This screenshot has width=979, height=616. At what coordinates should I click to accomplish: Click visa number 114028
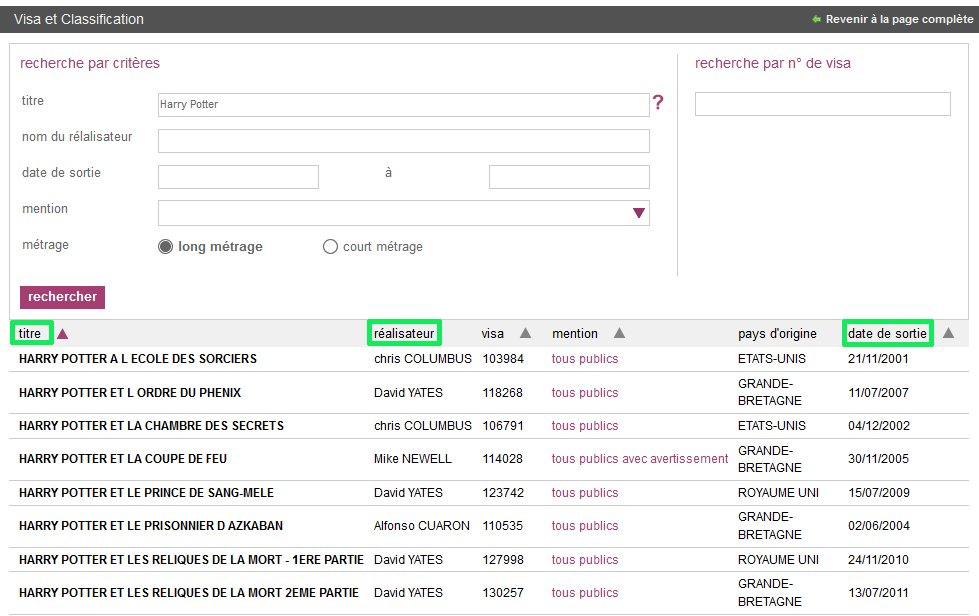(503, 459)
